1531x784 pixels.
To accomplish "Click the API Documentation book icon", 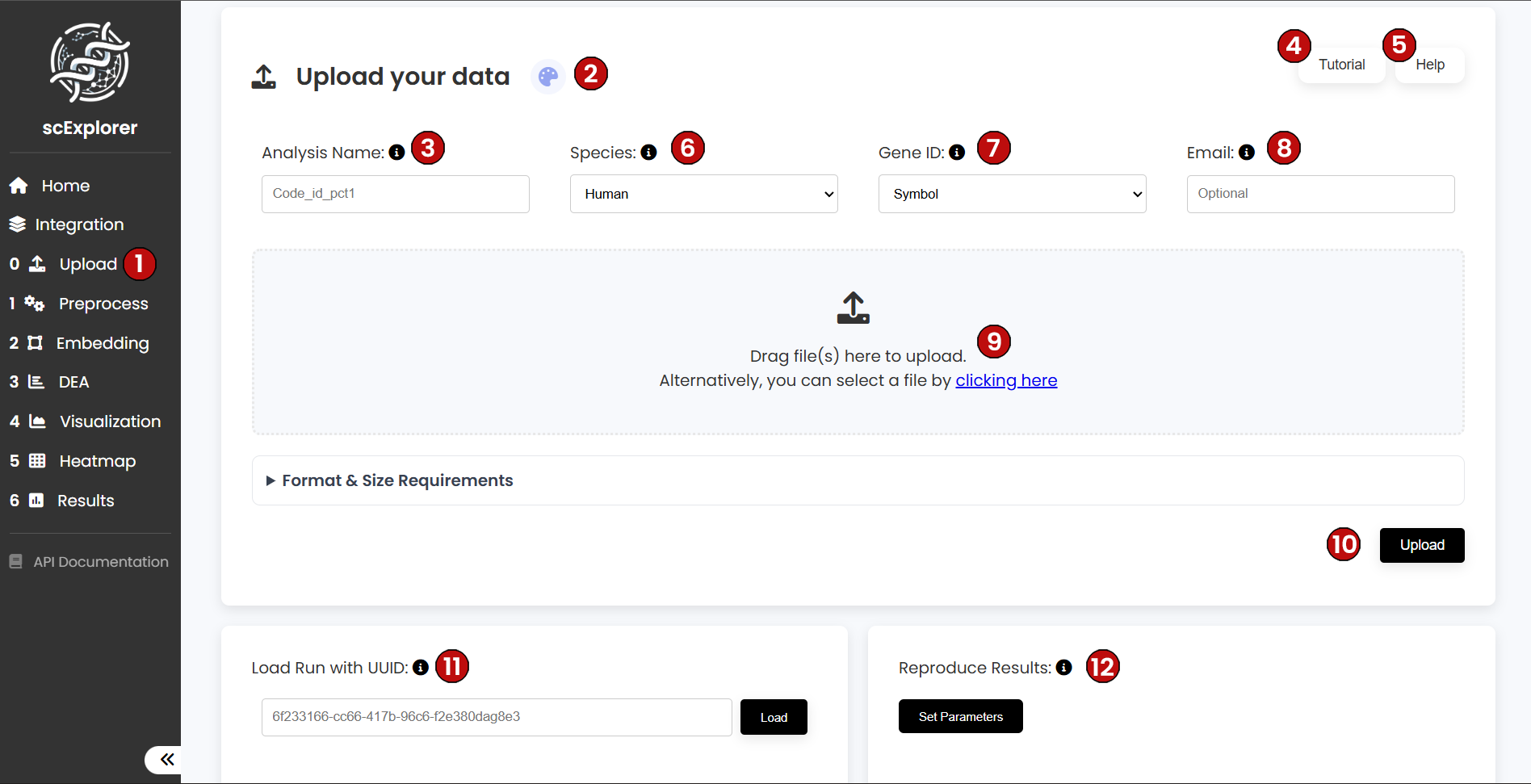I will tap(16, 561).
